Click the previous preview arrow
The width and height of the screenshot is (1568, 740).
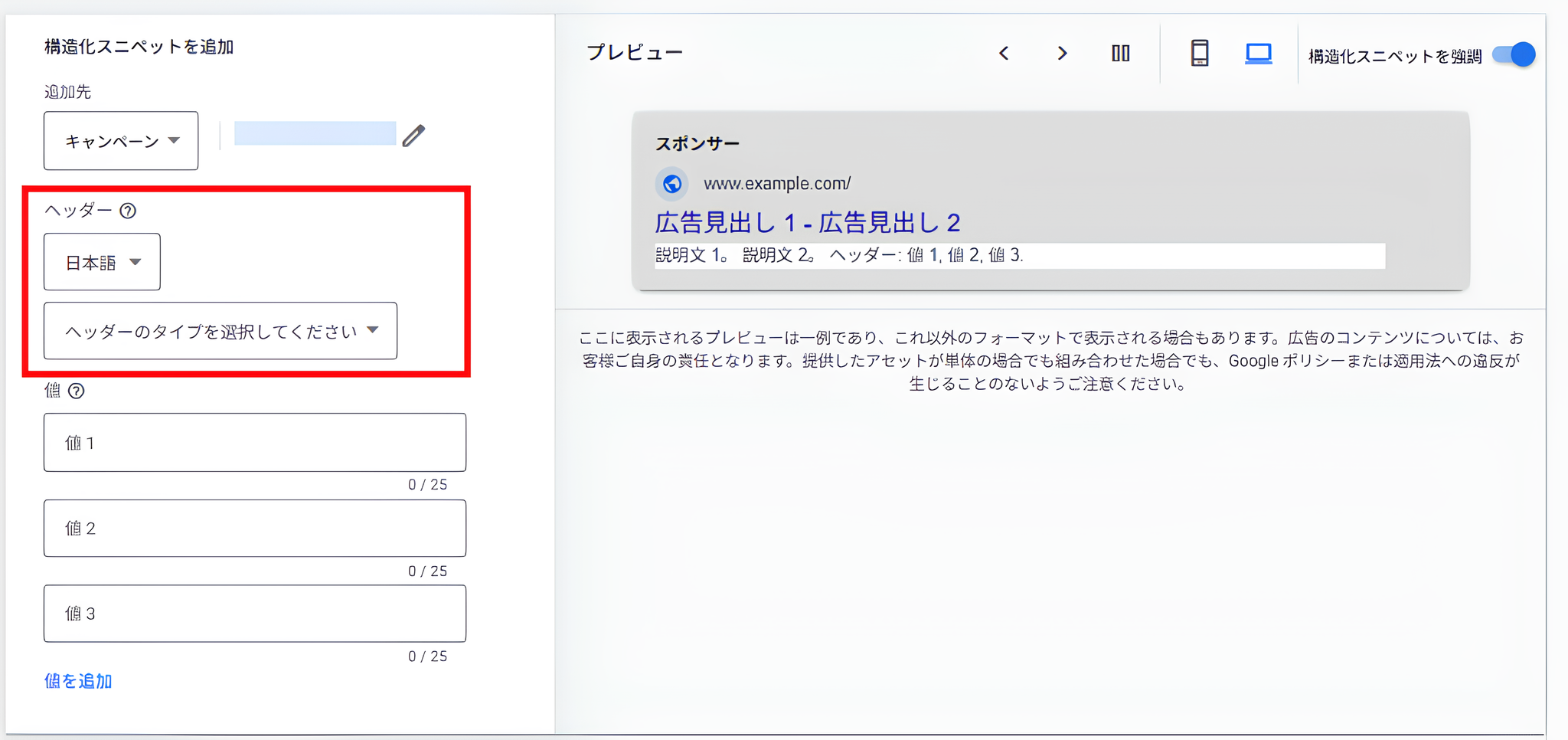point(1004,53)
